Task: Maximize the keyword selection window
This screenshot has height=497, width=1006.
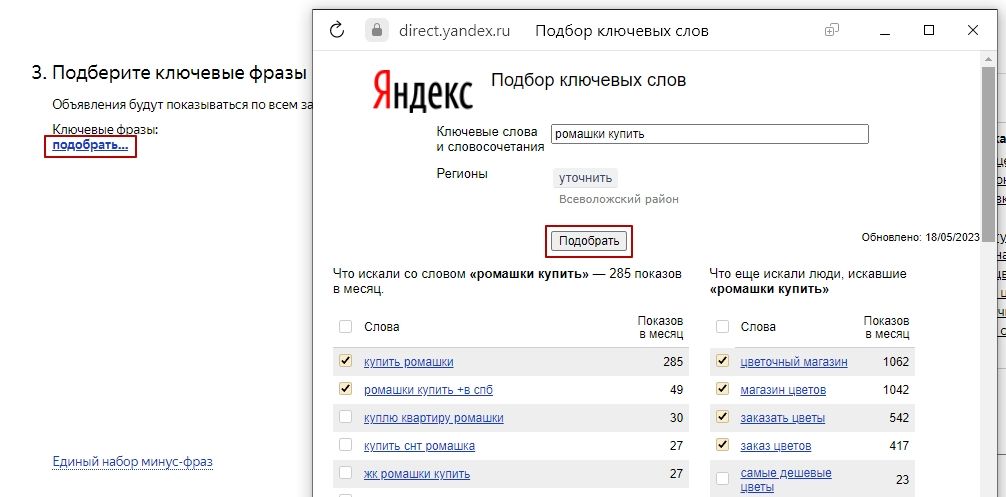Action: tap(929, 30)
